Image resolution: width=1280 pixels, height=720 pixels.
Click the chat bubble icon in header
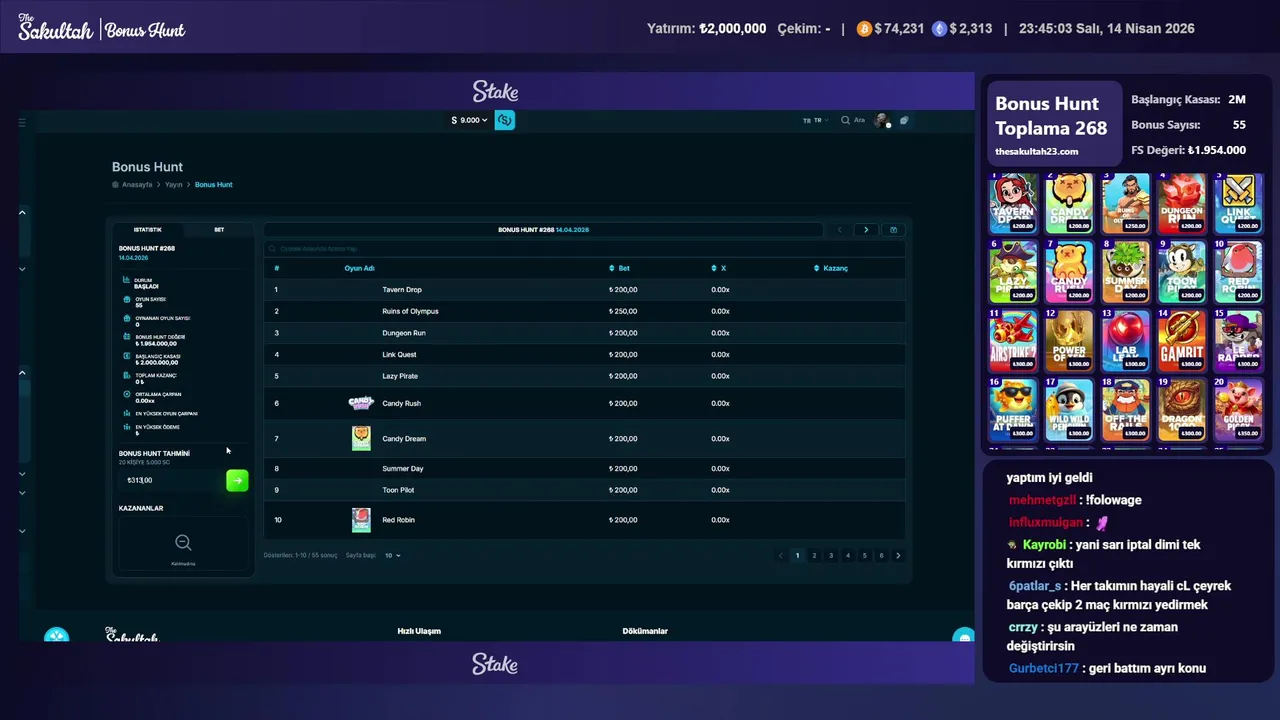[904, 120]
